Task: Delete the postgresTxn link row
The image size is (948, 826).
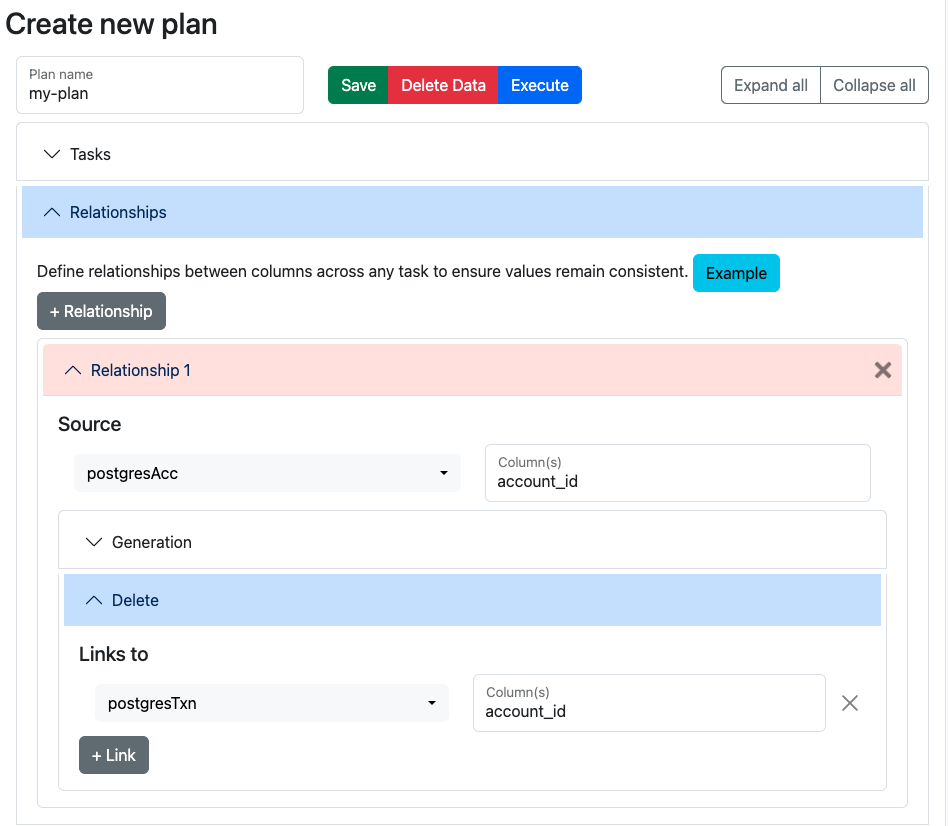Action: 849,703
